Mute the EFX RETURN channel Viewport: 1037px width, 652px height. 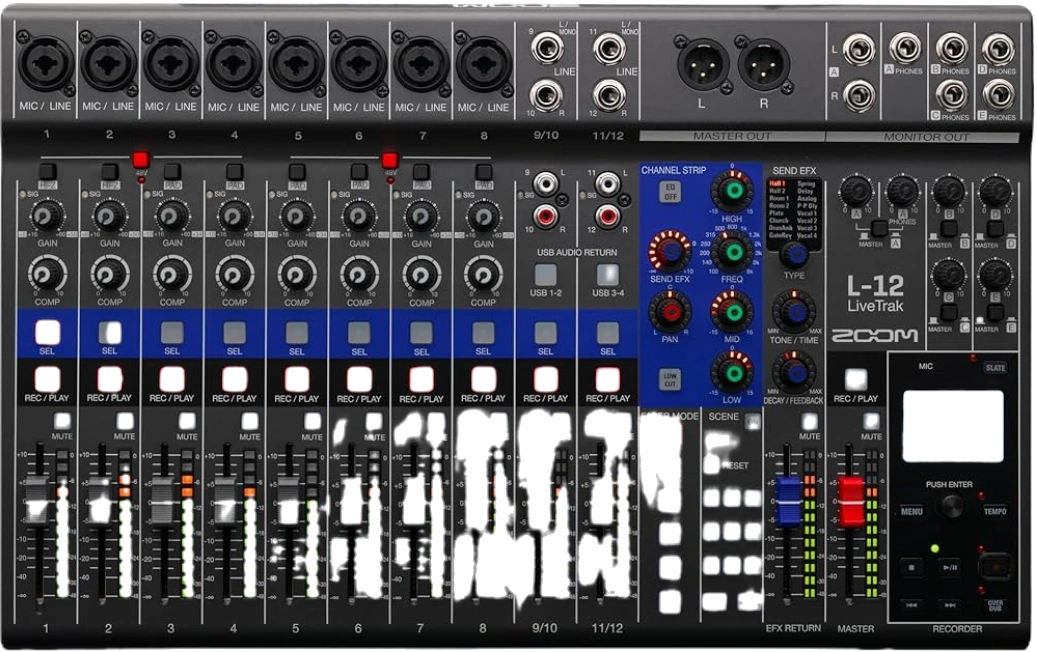(x=809, y=421)
